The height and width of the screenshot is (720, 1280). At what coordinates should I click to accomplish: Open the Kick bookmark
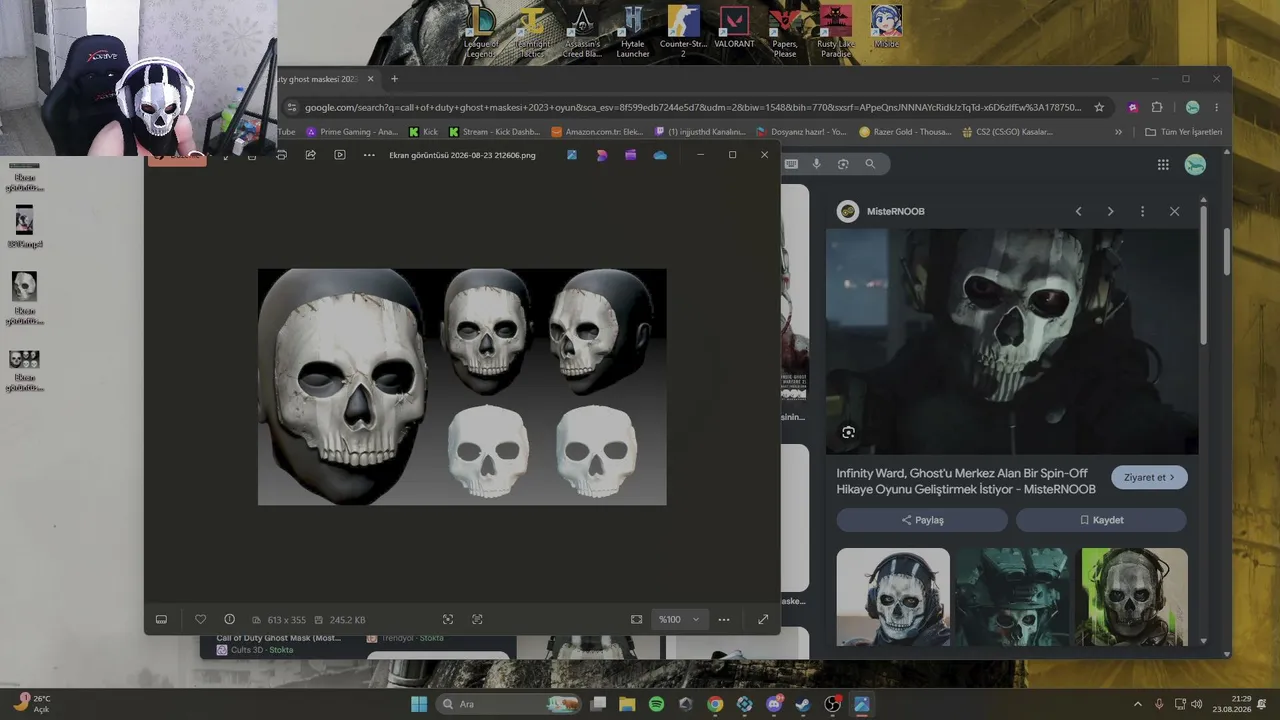pyautogui.click(x=423, y=132)
